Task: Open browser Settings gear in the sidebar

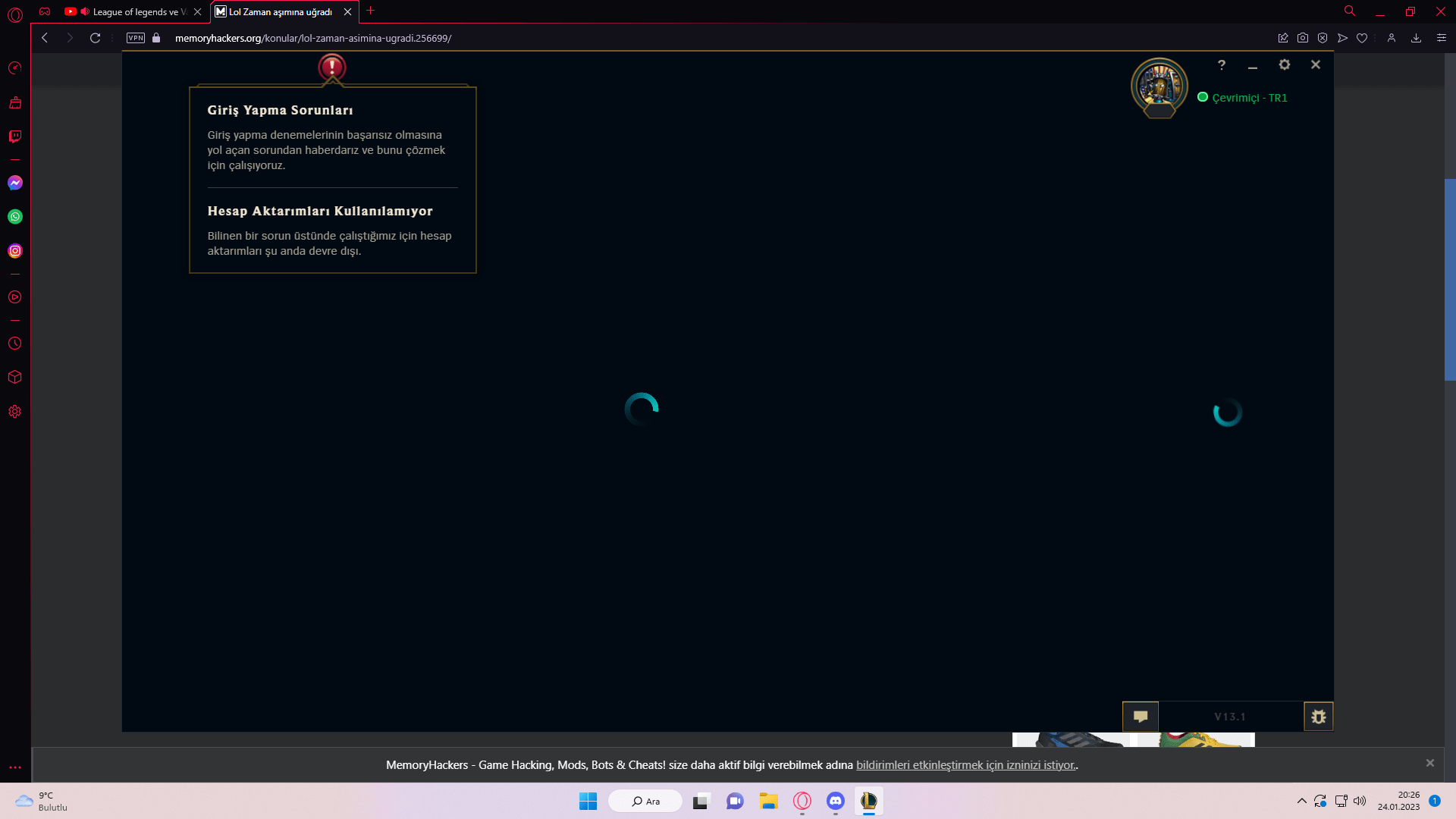Action: tap(15, 412)
